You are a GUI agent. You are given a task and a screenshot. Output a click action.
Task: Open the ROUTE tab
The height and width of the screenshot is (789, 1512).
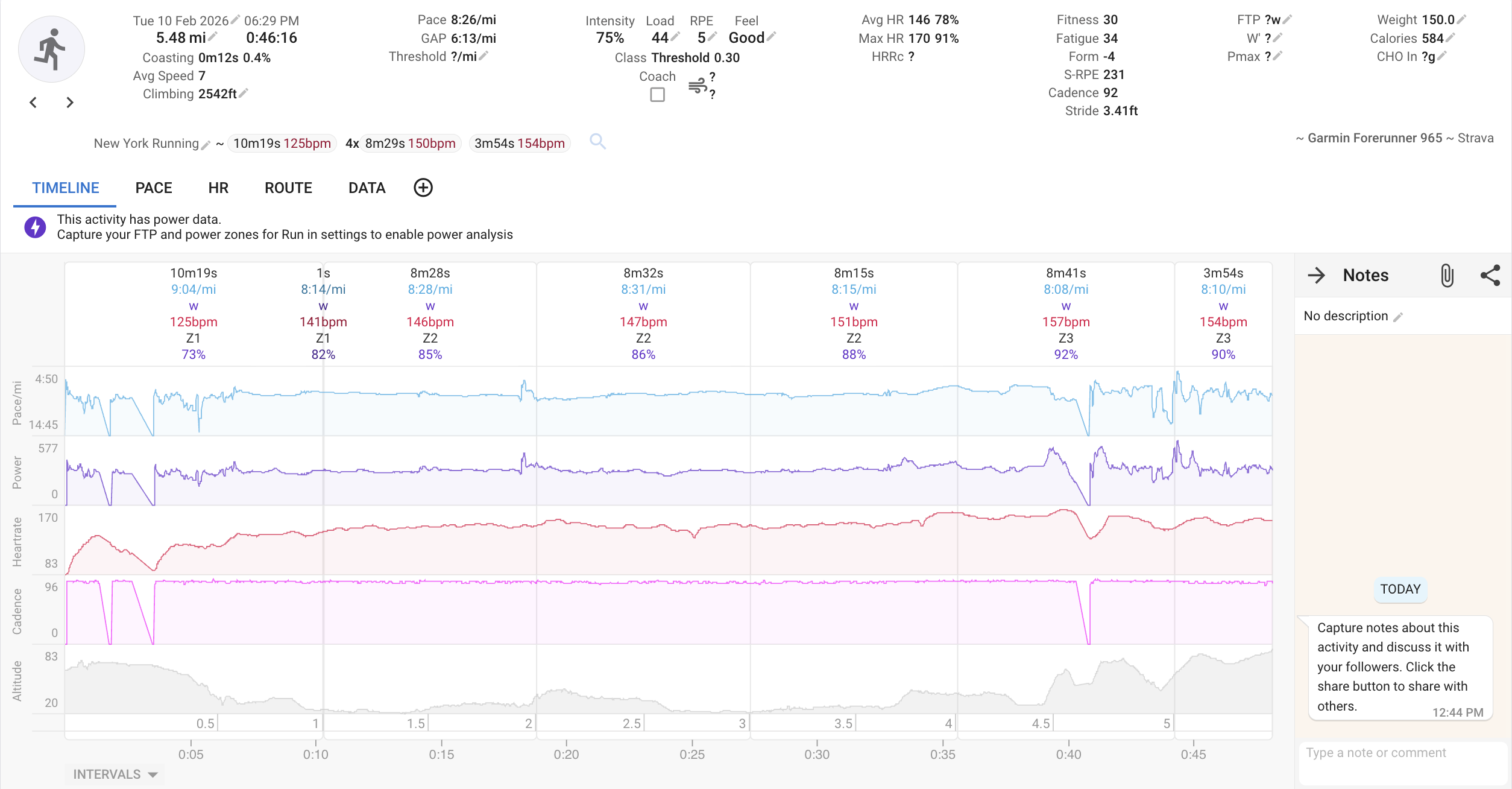point(288,188)
